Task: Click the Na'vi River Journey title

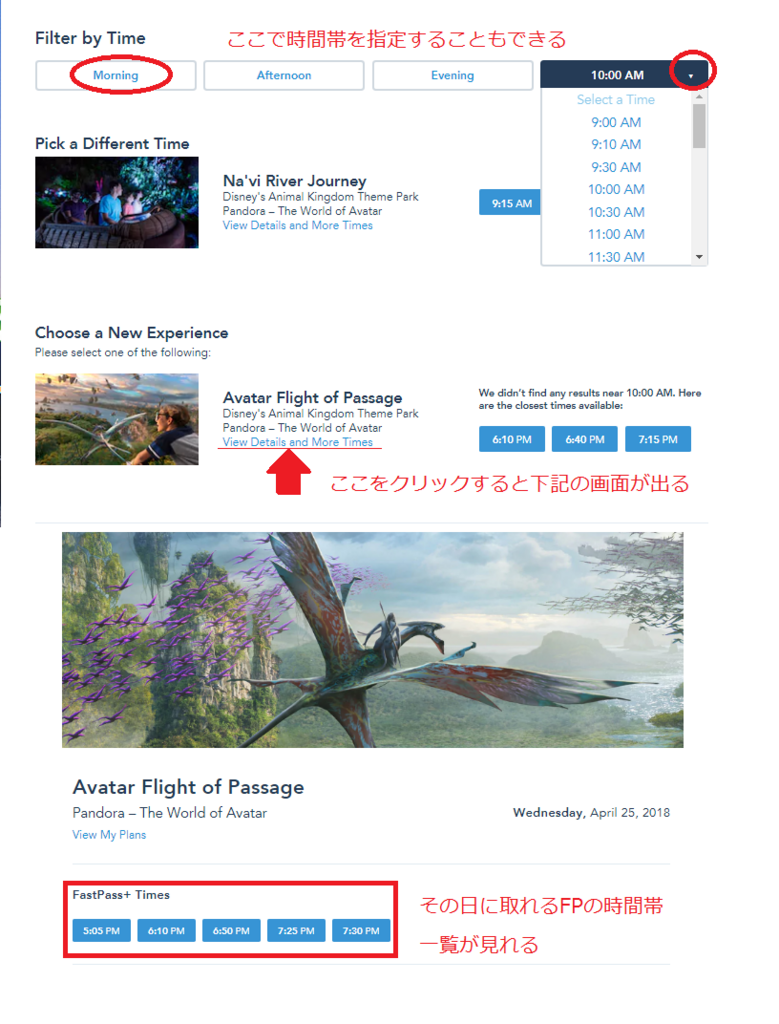Action: (294, 181)
